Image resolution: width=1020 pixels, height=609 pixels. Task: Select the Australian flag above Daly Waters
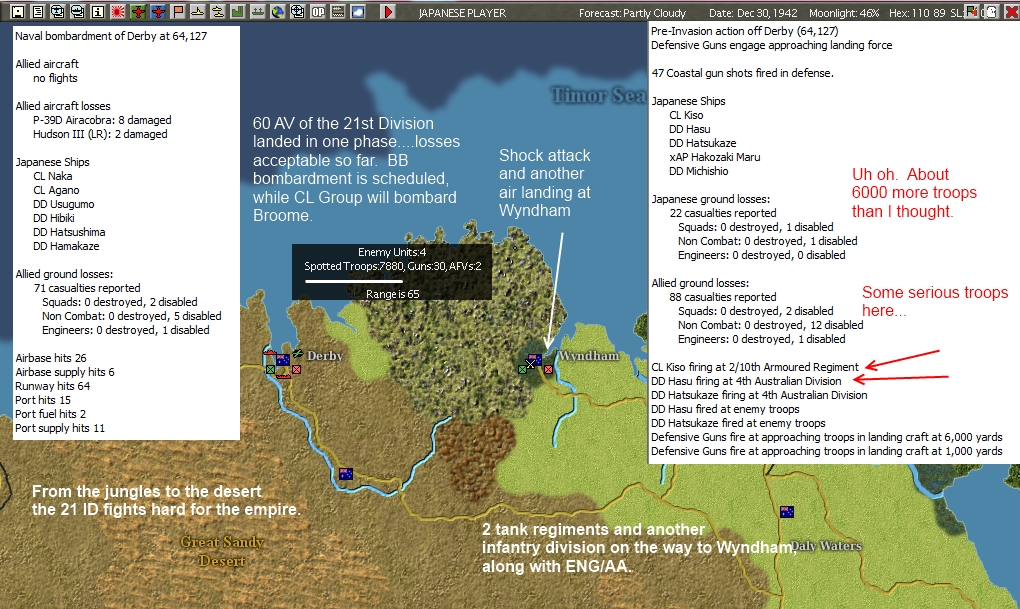(x=786, y=511)
